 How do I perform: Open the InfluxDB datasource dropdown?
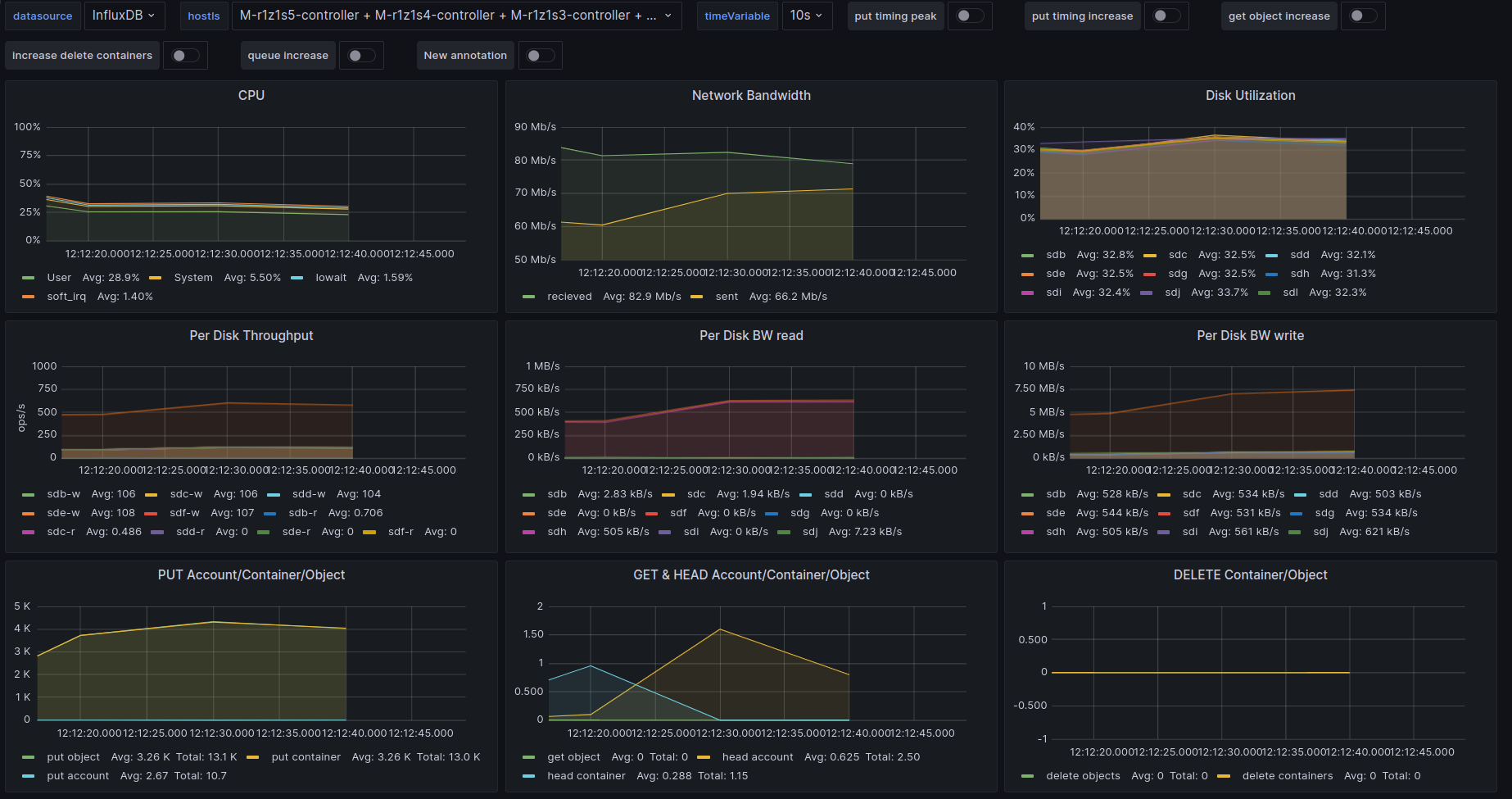pos(124,16)
